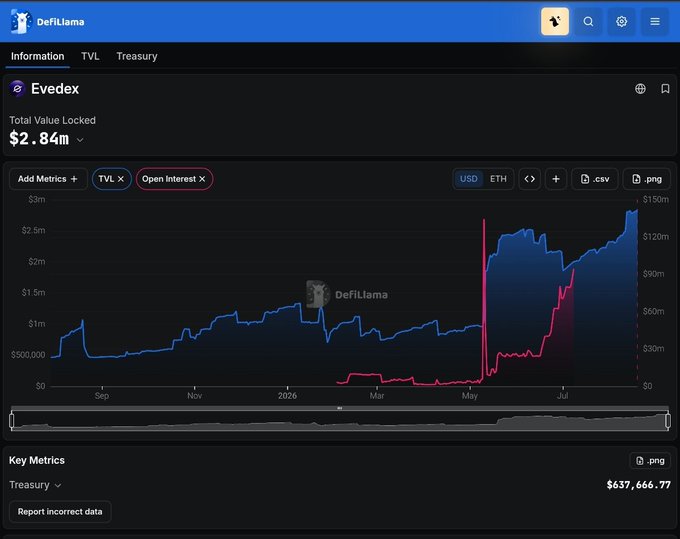The image size is (680, 539).
Task: Click the Add Metrics button
Action: 48,179
